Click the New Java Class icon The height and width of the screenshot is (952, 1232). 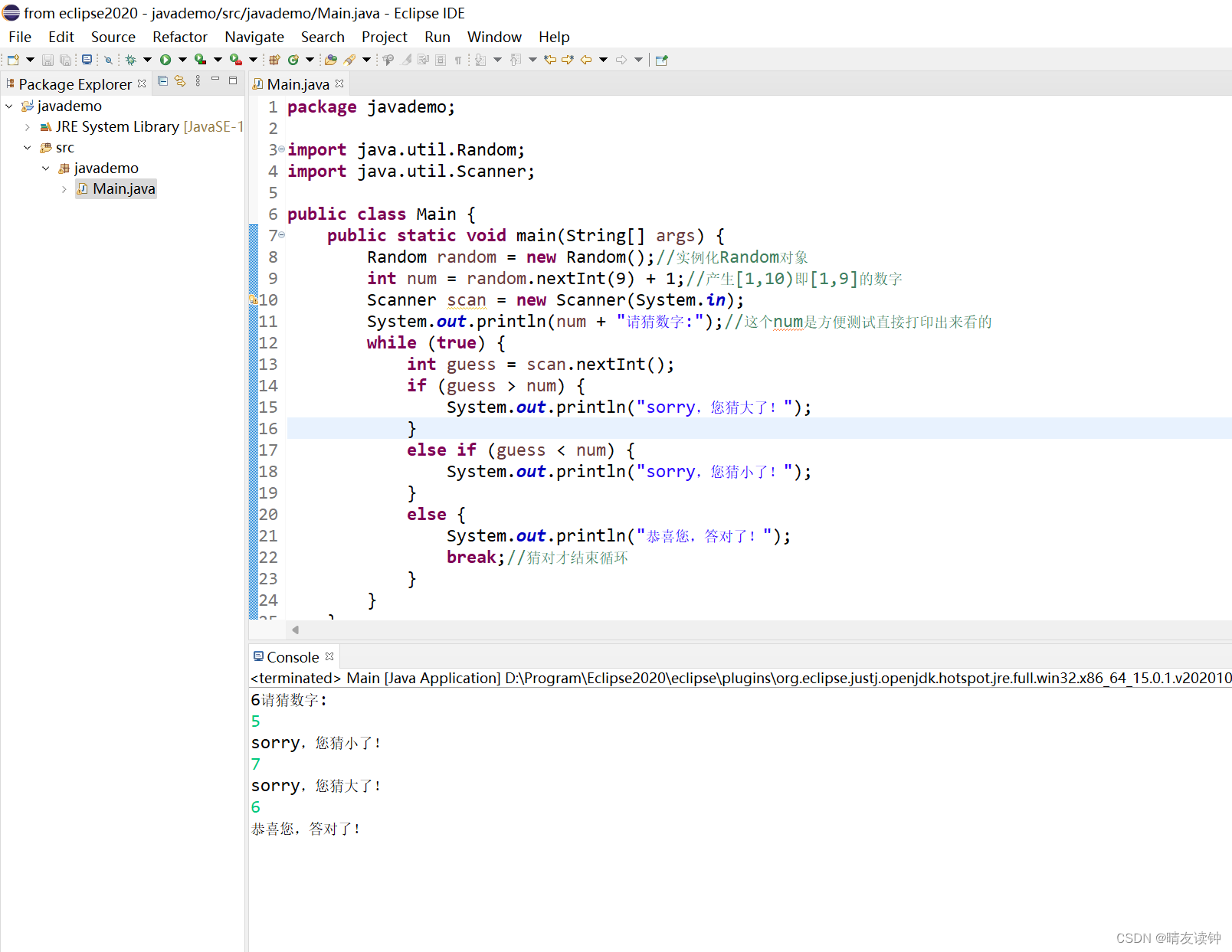point(293,60)
